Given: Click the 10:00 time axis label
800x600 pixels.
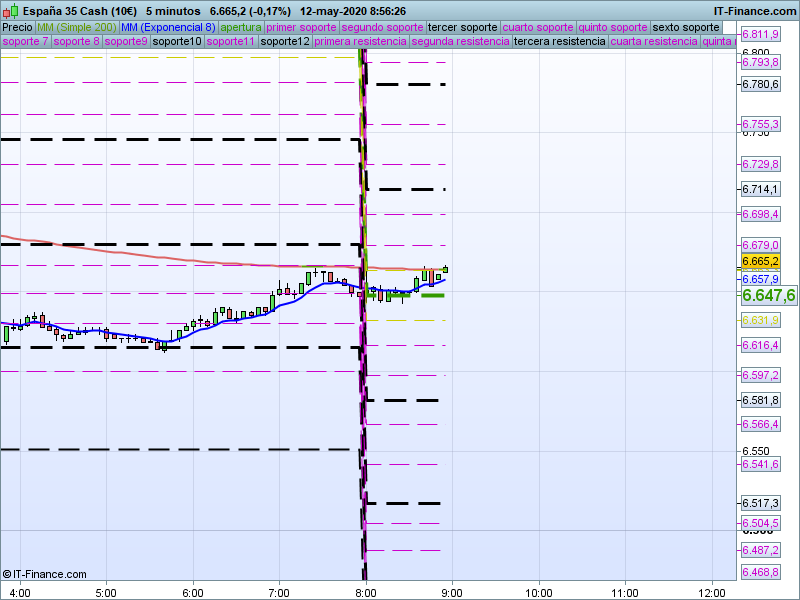Looking at the screenshot, I should coord(539,593).
